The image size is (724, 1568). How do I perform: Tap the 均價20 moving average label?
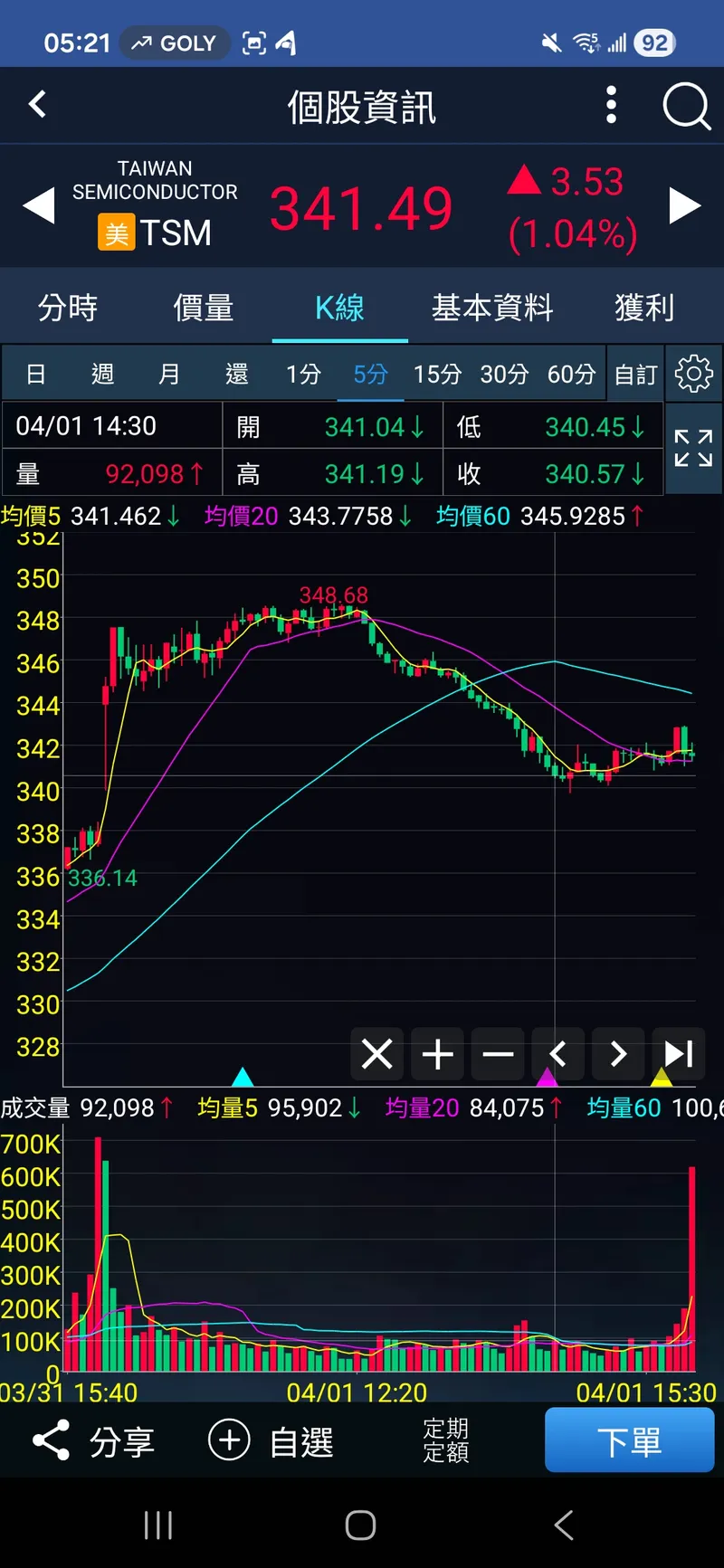(241, 516)
